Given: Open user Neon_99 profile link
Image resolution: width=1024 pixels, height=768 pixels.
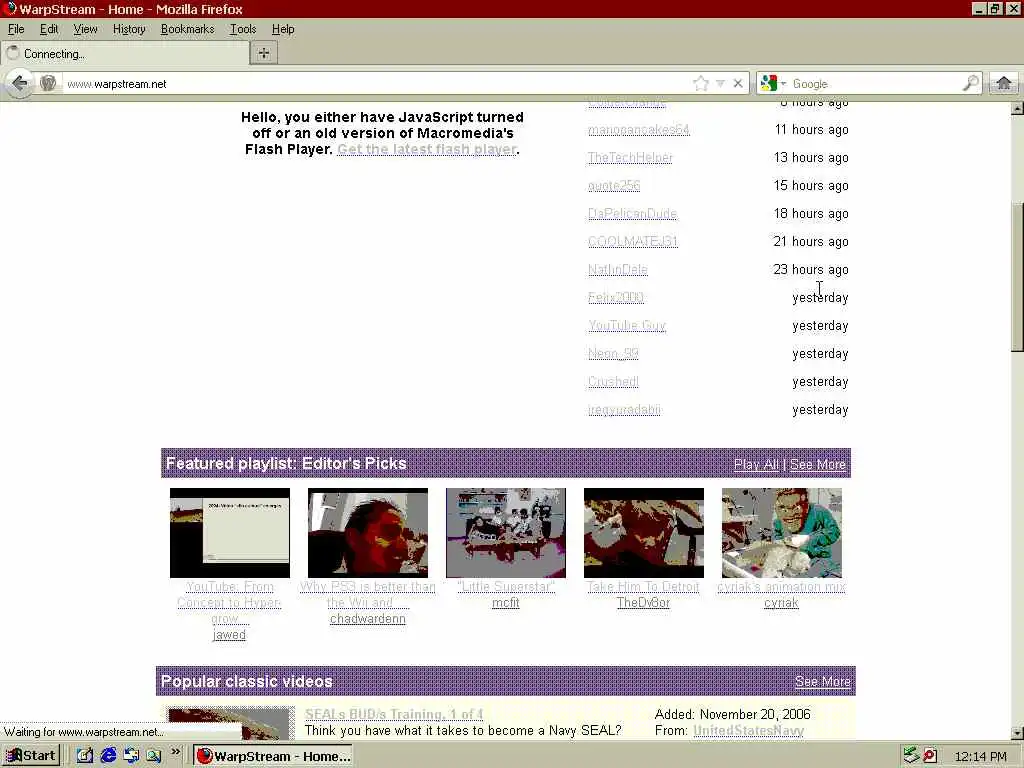Looking at the screenshot, I should point(613,353).
